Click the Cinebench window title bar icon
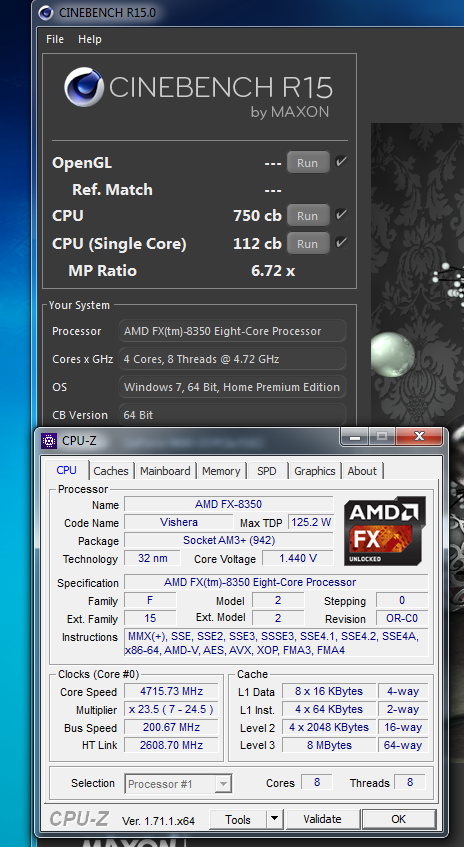 46,12
